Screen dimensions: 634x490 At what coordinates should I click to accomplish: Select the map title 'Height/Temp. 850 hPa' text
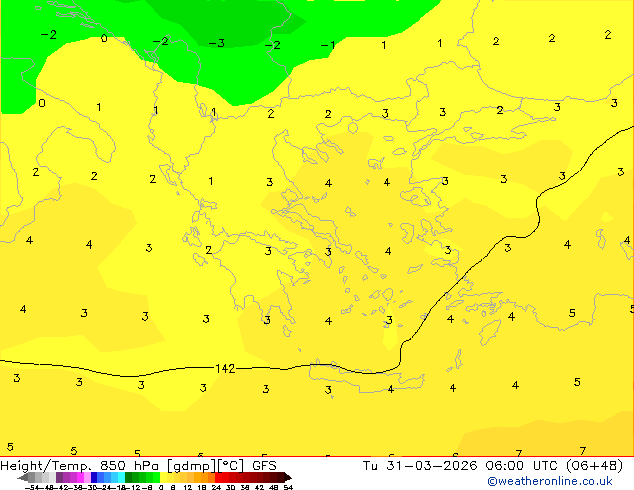[x=79, y=466]
